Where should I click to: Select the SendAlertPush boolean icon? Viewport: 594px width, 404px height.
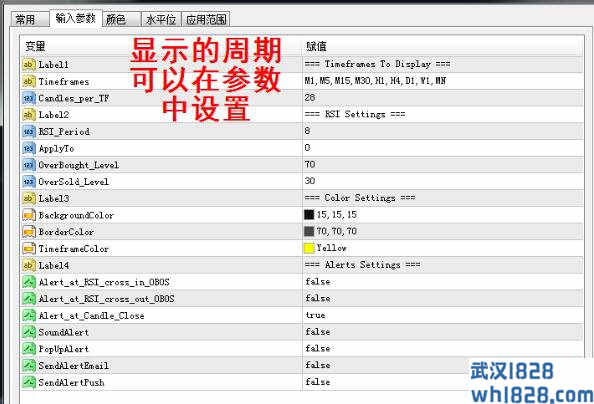click(x=29, y=382)
